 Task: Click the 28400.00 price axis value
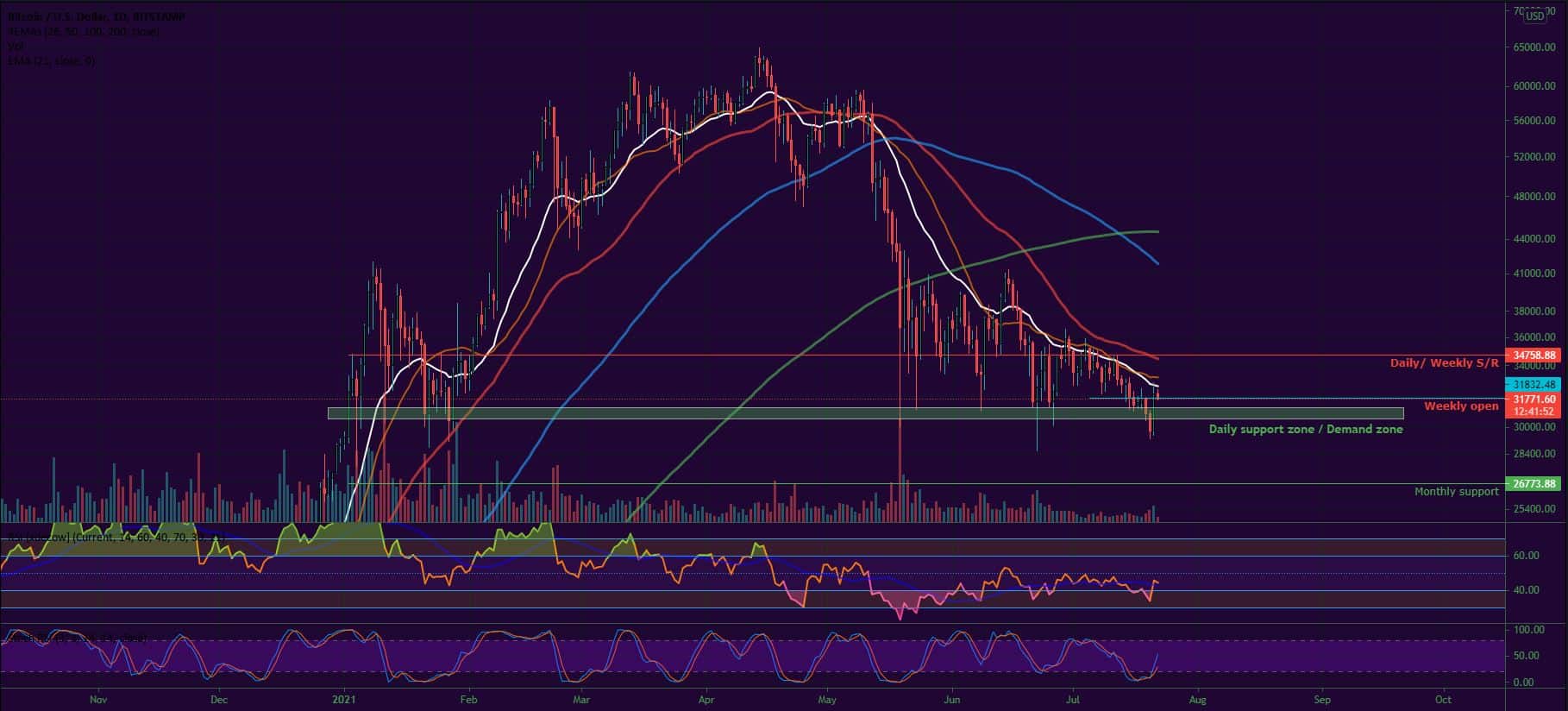point(1534,453)
